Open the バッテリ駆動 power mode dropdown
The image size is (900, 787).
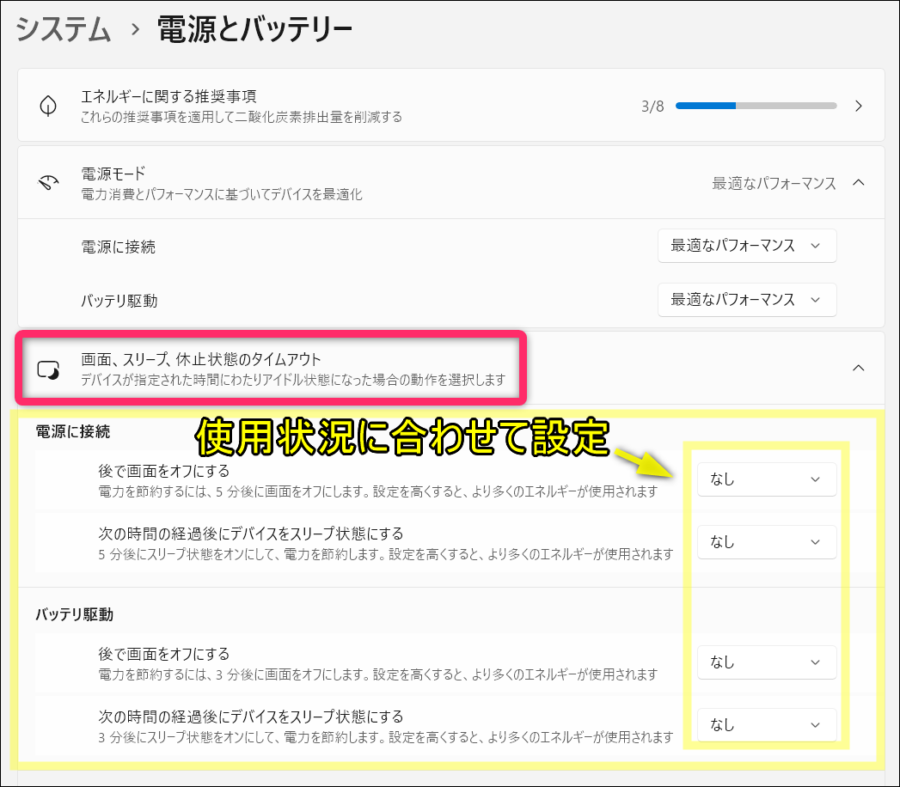pos(746,299)
